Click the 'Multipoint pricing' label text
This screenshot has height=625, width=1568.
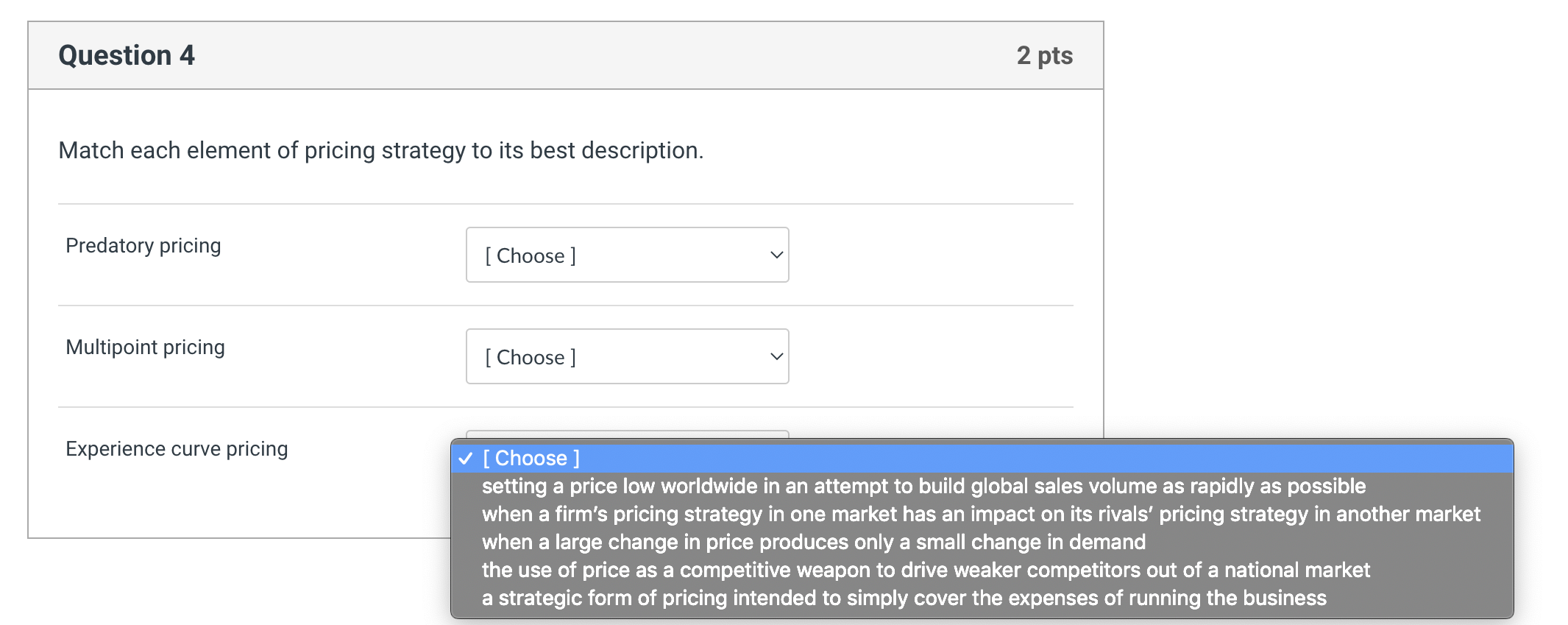pyautogui.click(x=145, y=347)
